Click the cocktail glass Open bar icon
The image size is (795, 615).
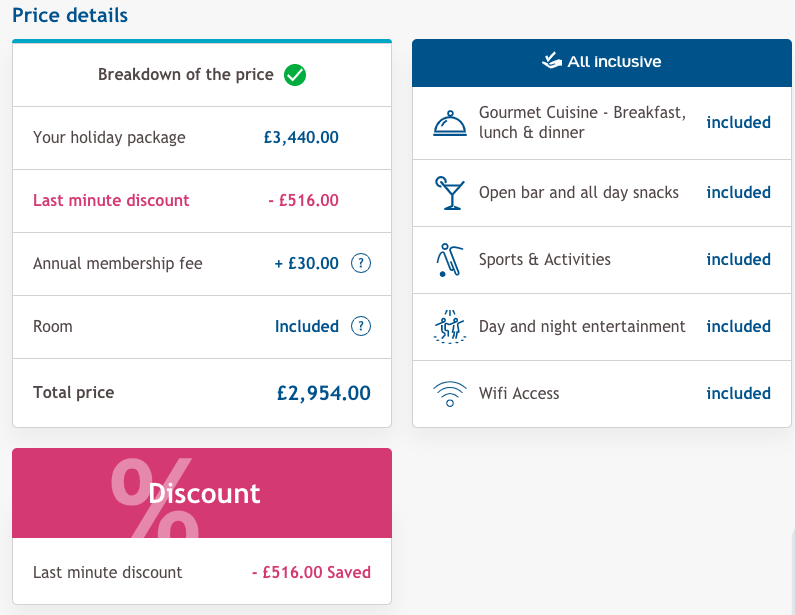pyautogui.click(x=449, y=193)
